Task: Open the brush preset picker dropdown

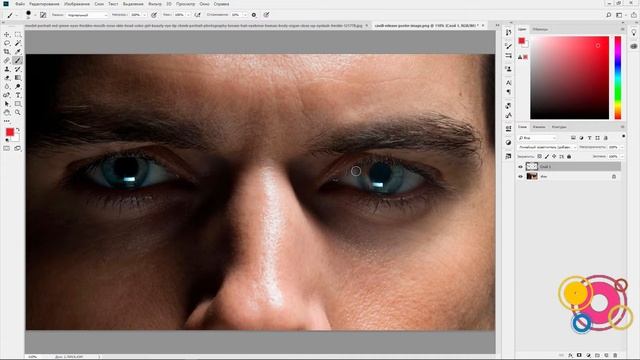Action: click(34, 15)
